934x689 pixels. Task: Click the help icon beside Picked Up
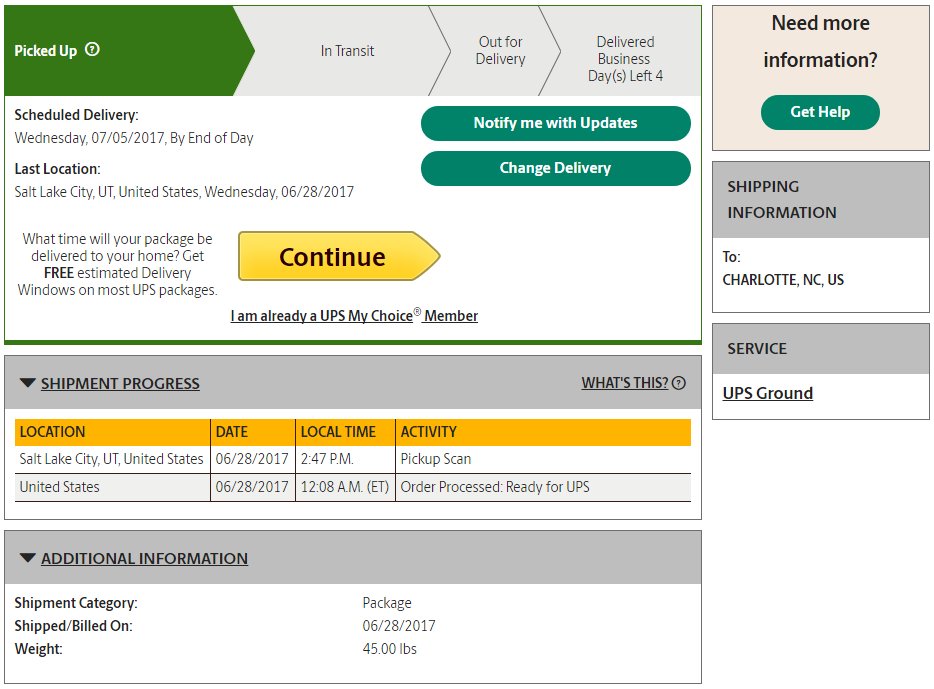(92, 49)
